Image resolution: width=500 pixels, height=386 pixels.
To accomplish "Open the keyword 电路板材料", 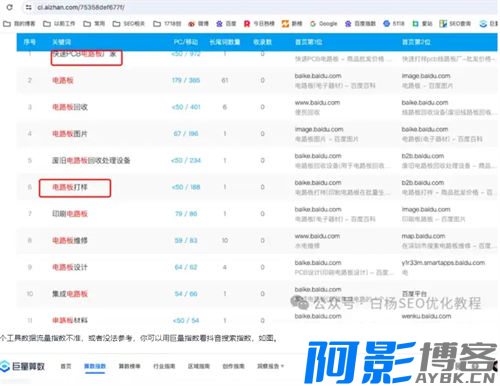I will (70, 320).
